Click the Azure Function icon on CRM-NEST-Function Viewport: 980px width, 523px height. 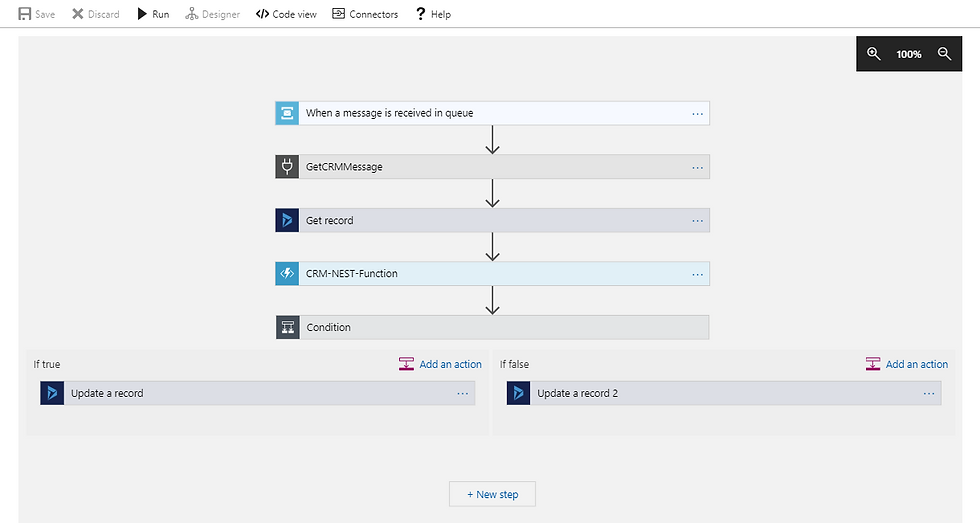[x=287, y=274]
